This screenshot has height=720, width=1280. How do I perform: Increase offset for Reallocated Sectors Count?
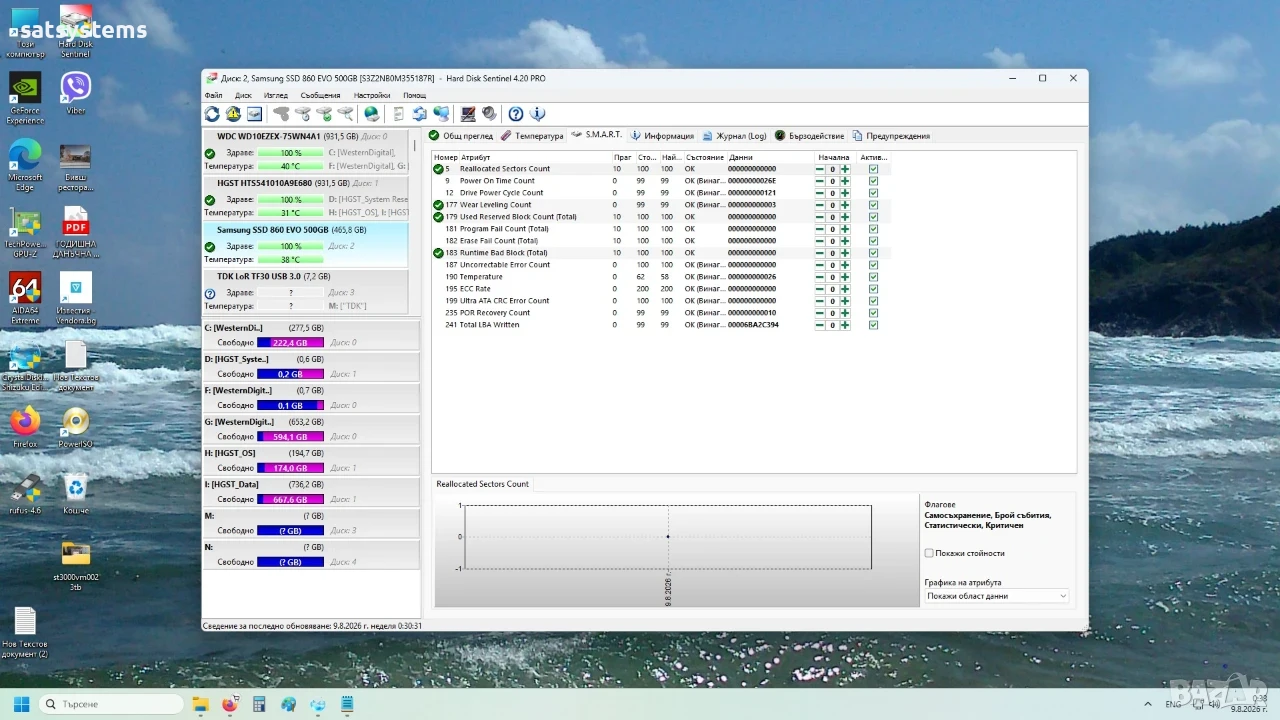click(x=845, y=169)
